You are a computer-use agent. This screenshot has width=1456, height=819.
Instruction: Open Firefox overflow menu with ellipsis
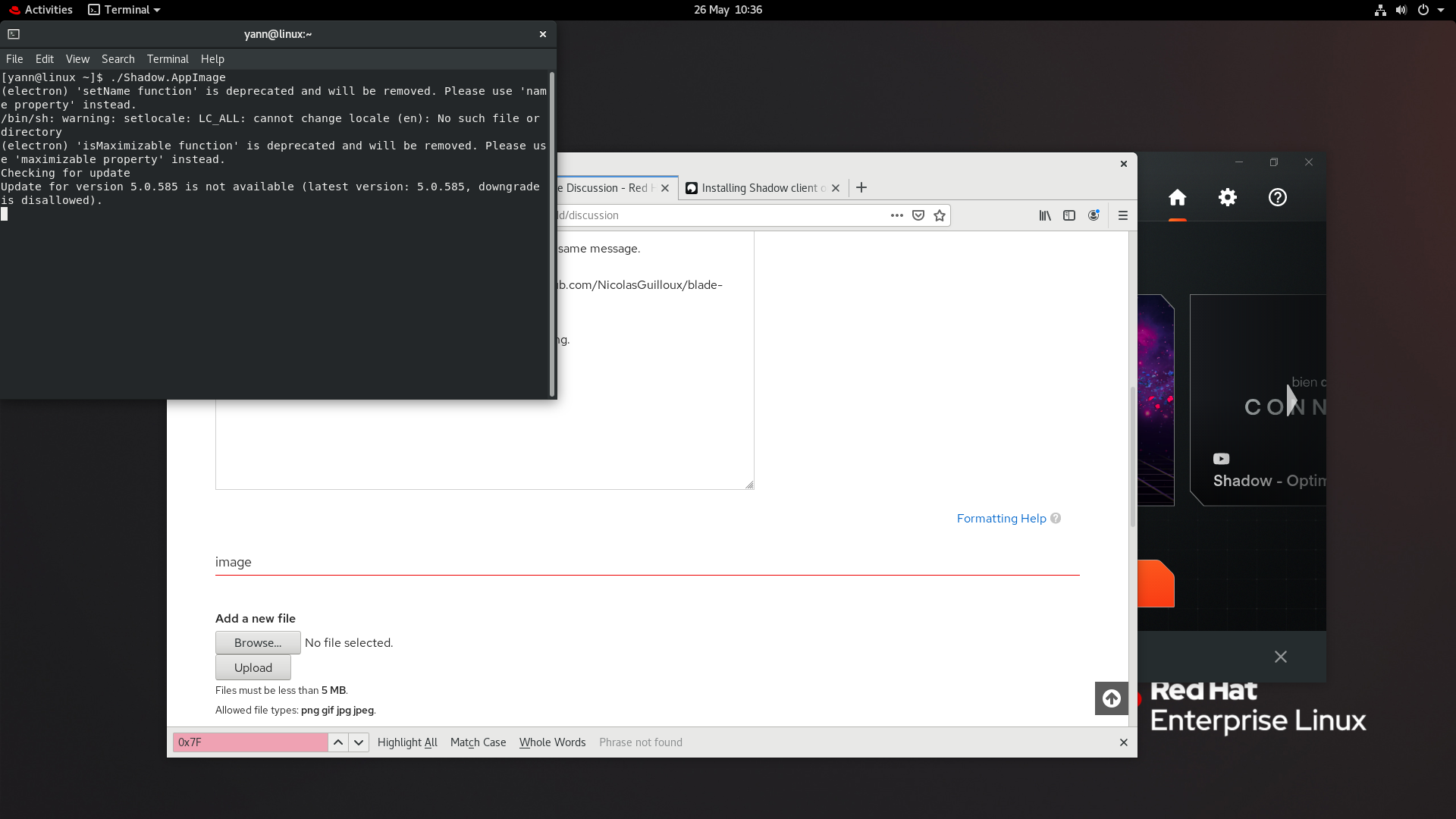click(x=897, y=215)
